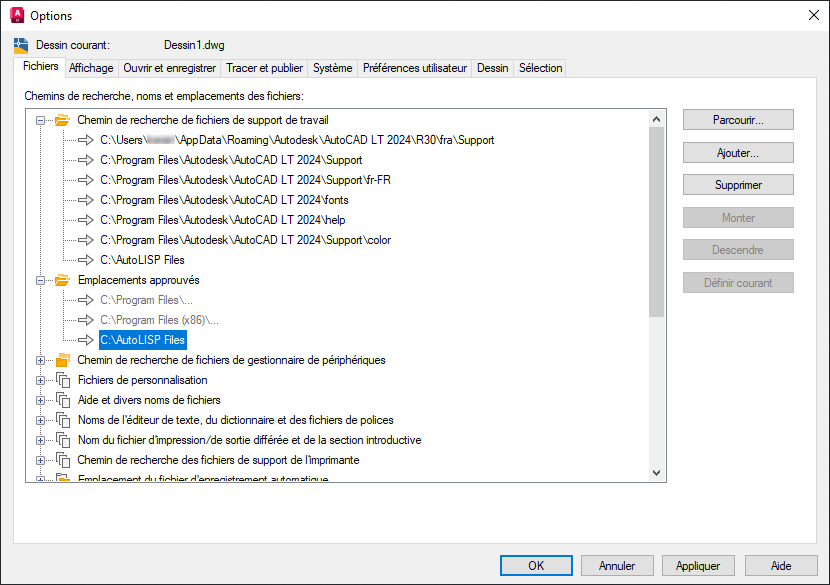Select highlighted C:\AutoLISP Files under Emplacements approuvés
830x585 pixels.
pos(142,340)
